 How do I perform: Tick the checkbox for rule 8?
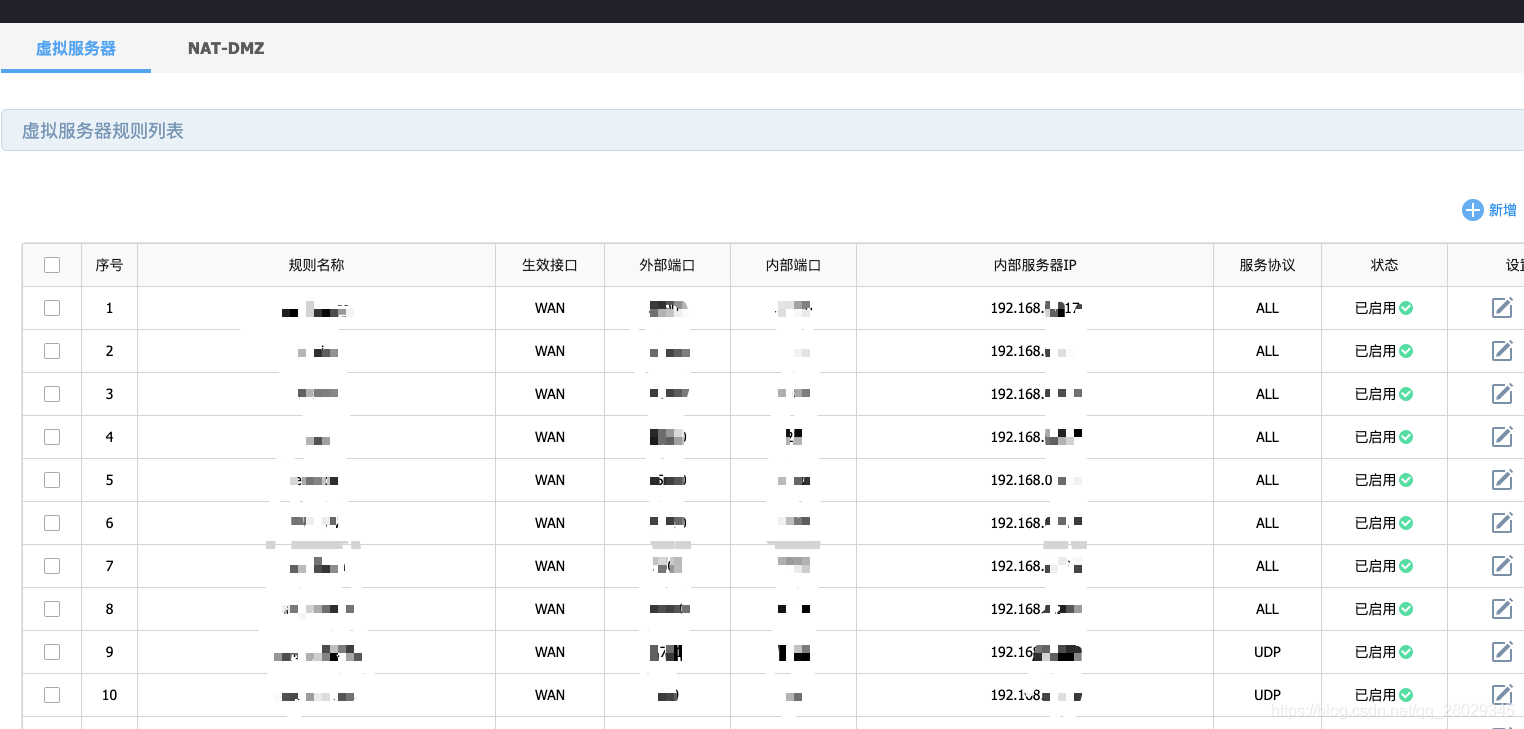coord(52,609)
